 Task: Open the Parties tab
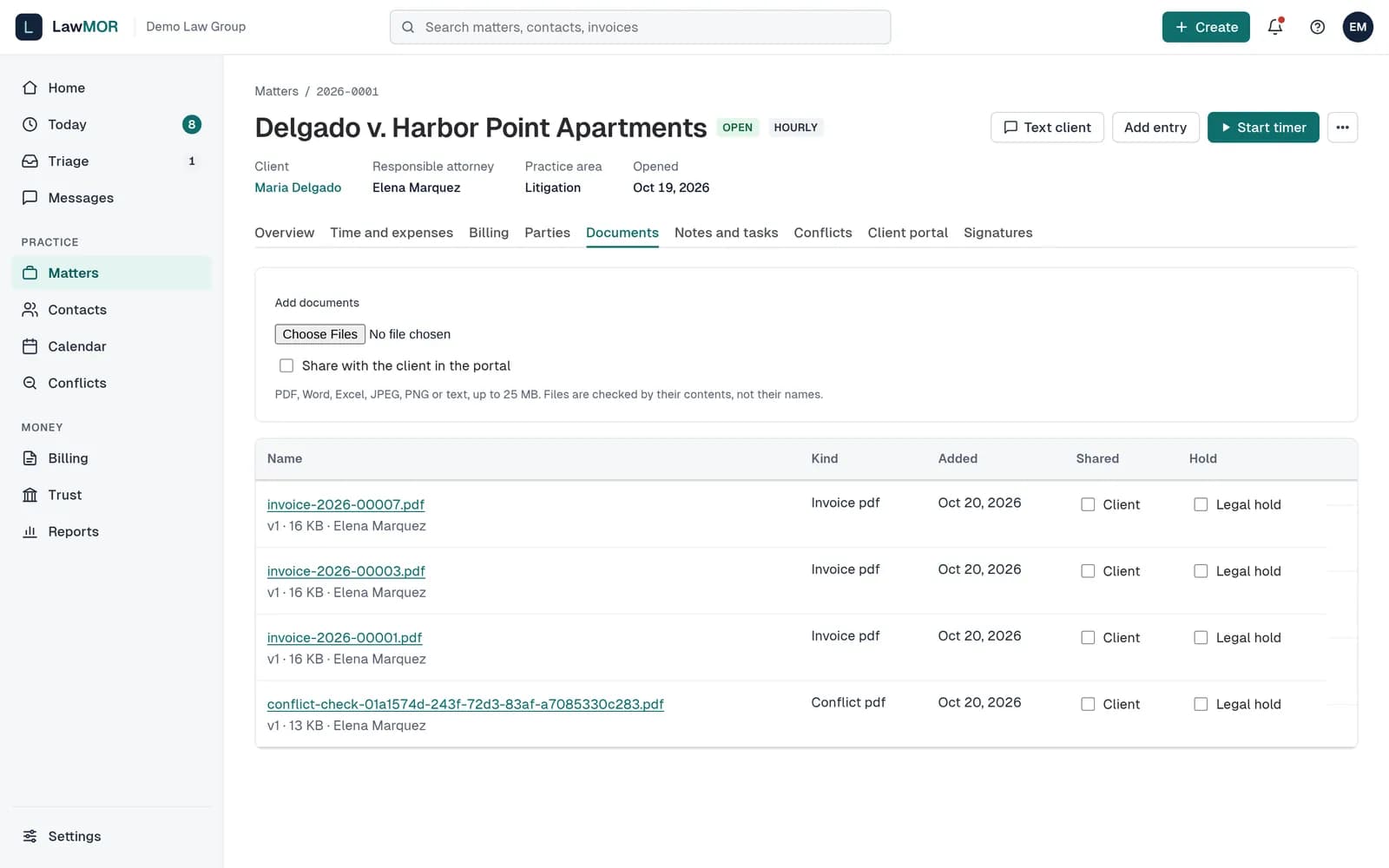pyautogui.click(x=547, y=233)
